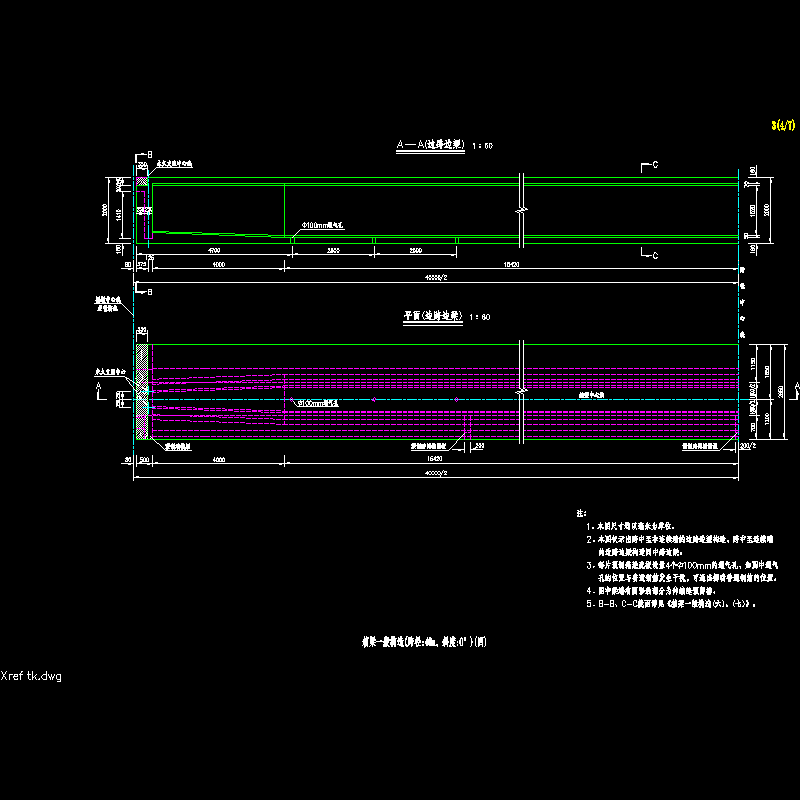Click the 16420 dimension under section A—A
The image size is (800, 800).
coord(511,264)
